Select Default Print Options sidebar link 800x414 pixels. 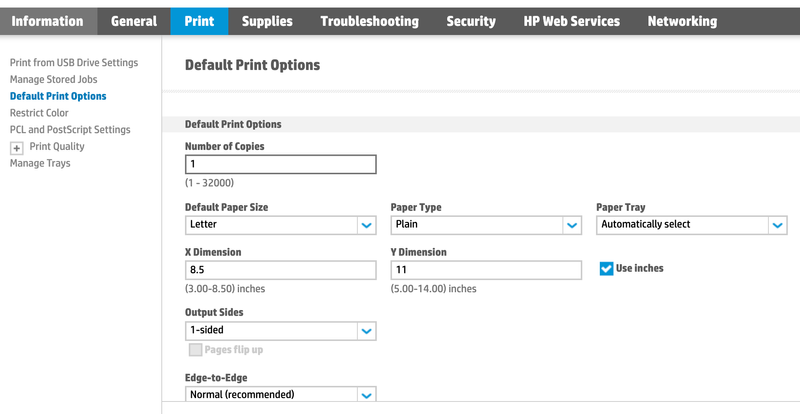tap(58, 96)
